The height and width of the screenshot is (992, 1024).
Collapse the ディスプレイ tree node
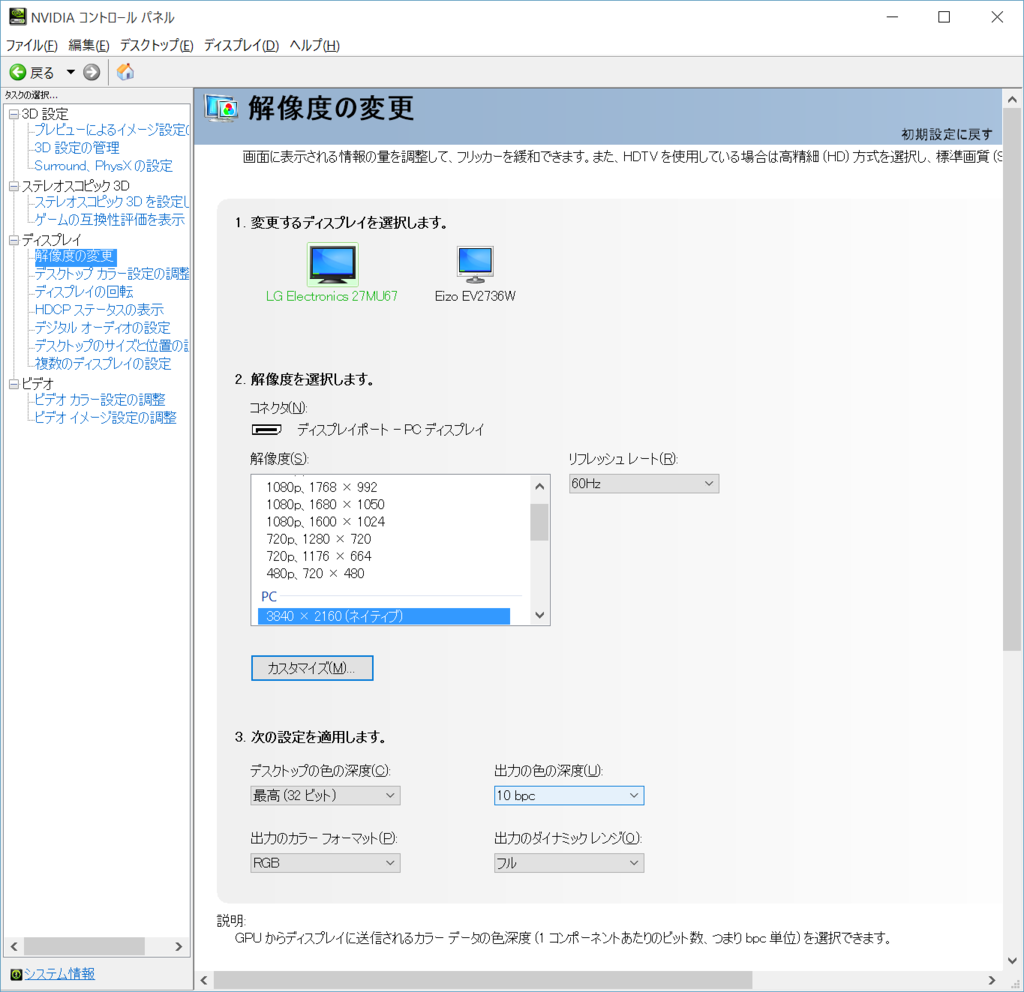tap(14, 240)
